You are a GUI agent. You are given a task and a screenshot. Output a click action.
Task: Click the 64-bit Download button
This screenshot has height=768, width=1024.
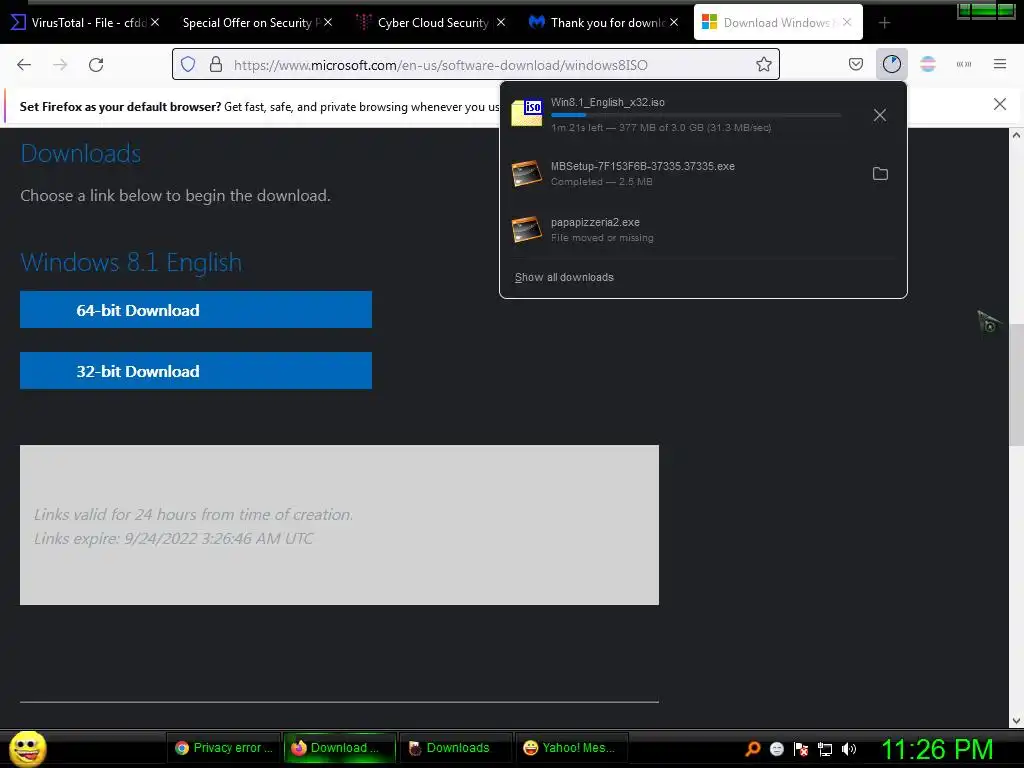pos(196,310)
